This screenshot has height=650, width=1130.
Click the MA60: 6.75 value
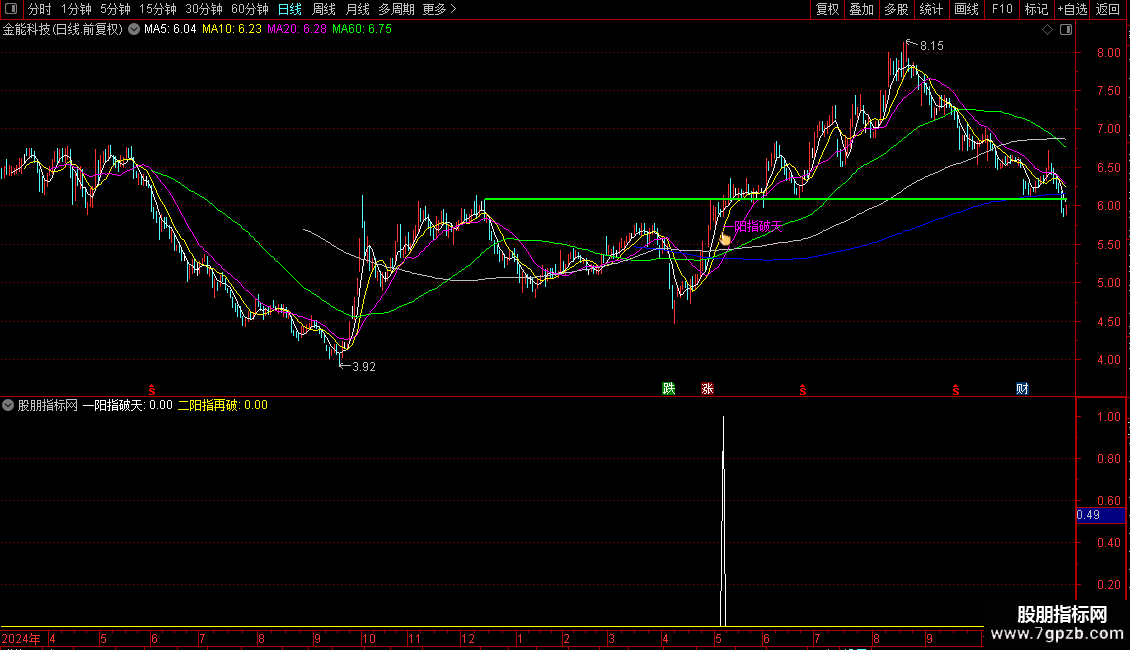tap(362, 30)
